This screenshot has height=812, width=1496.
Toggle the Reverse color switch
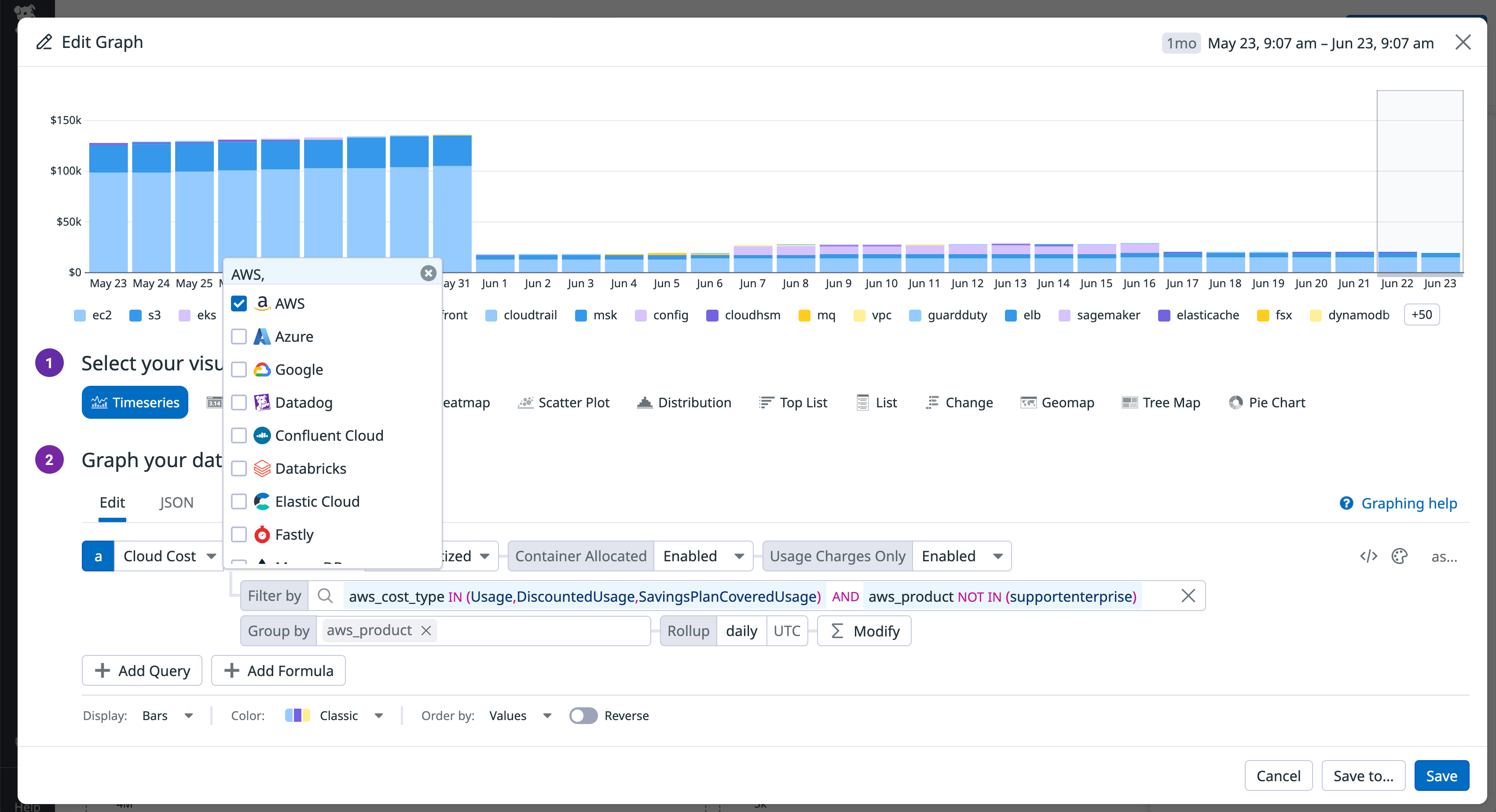pyautogui.click(x=583, y=716)
